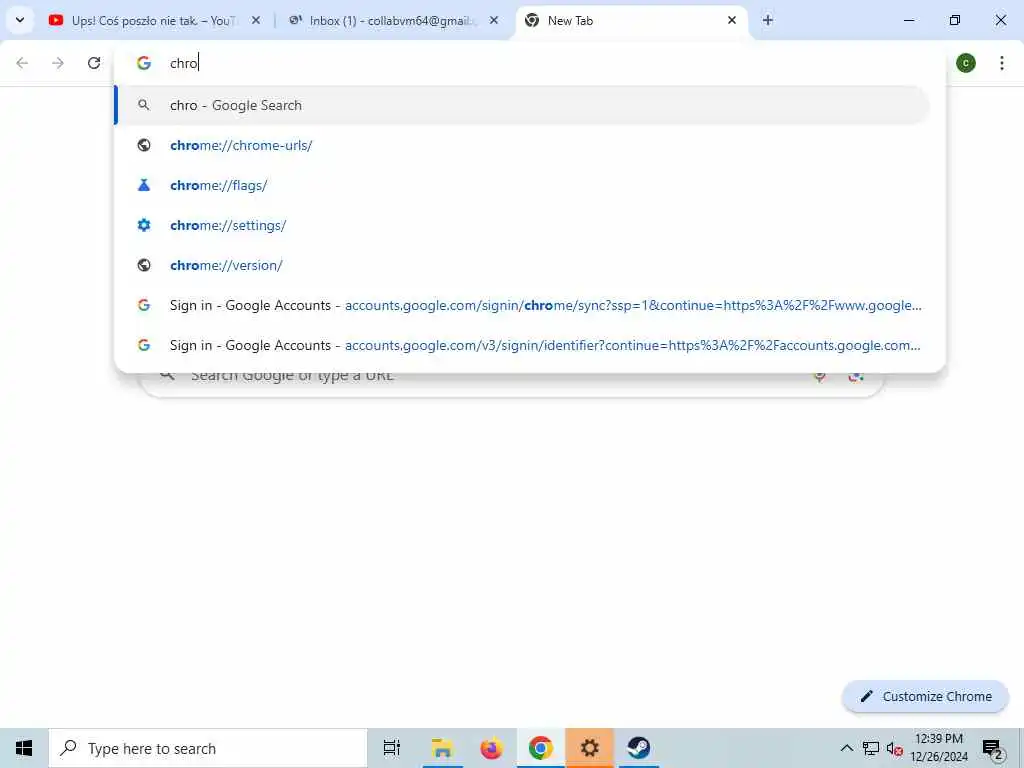Minimize the Chrome window
Image resolution: width=1024 pixels, height=768 pixels.
[x=908, y=21]
